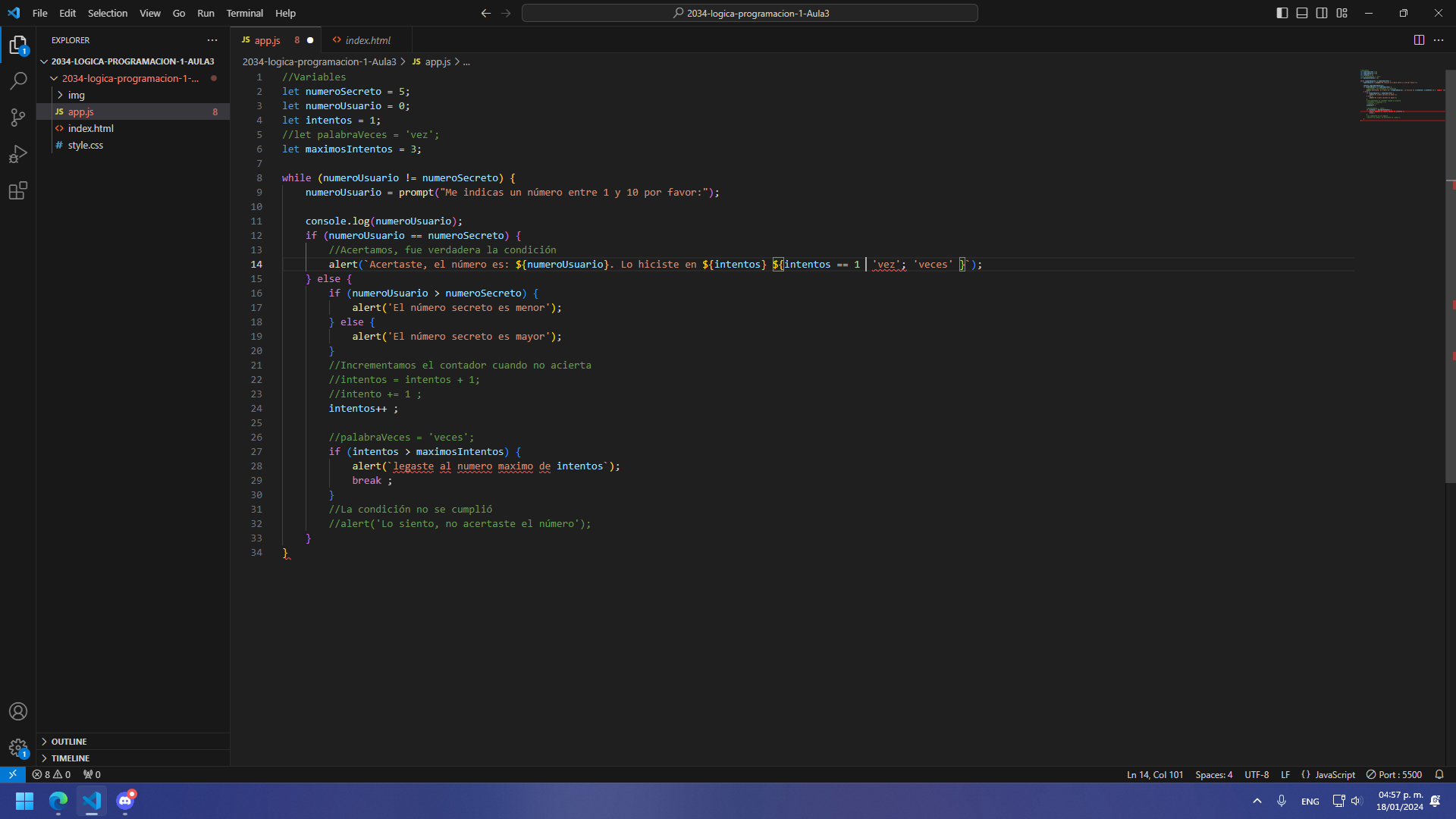Open notifications bell

tap(1439, 774)
